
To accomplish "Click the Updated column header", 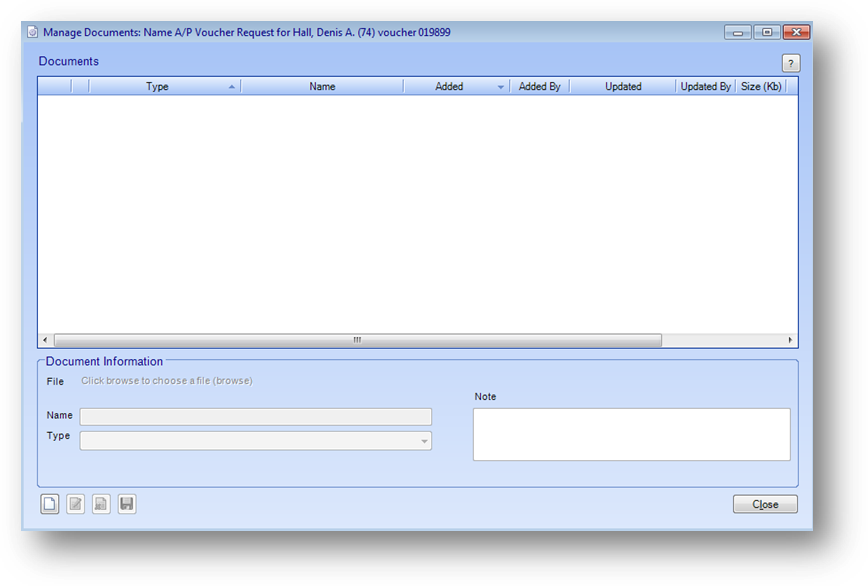I will click(623, 86).
